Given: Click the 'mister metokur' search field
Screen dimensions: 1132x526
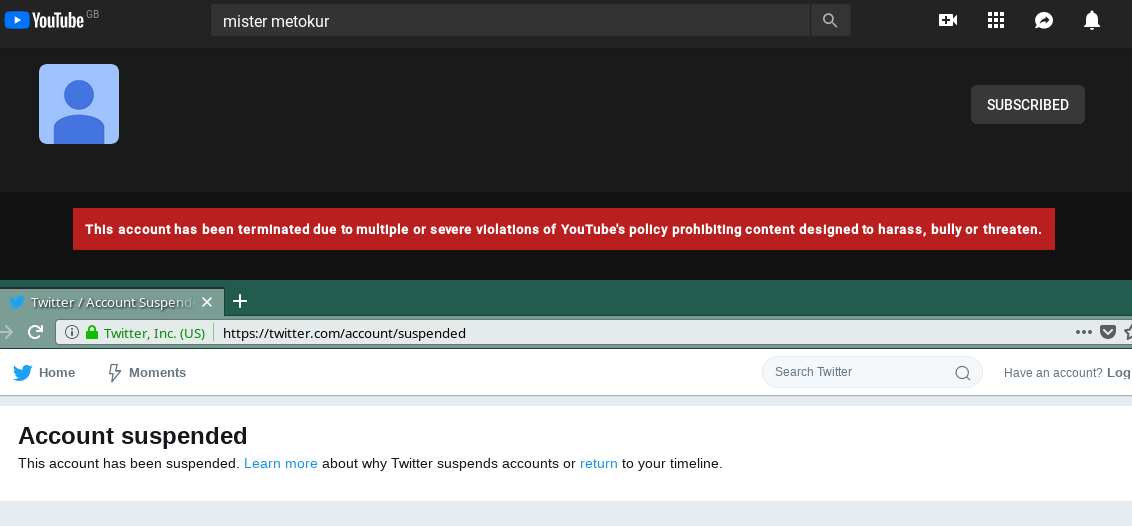Looking at the screenshot, I should (510, 20).
